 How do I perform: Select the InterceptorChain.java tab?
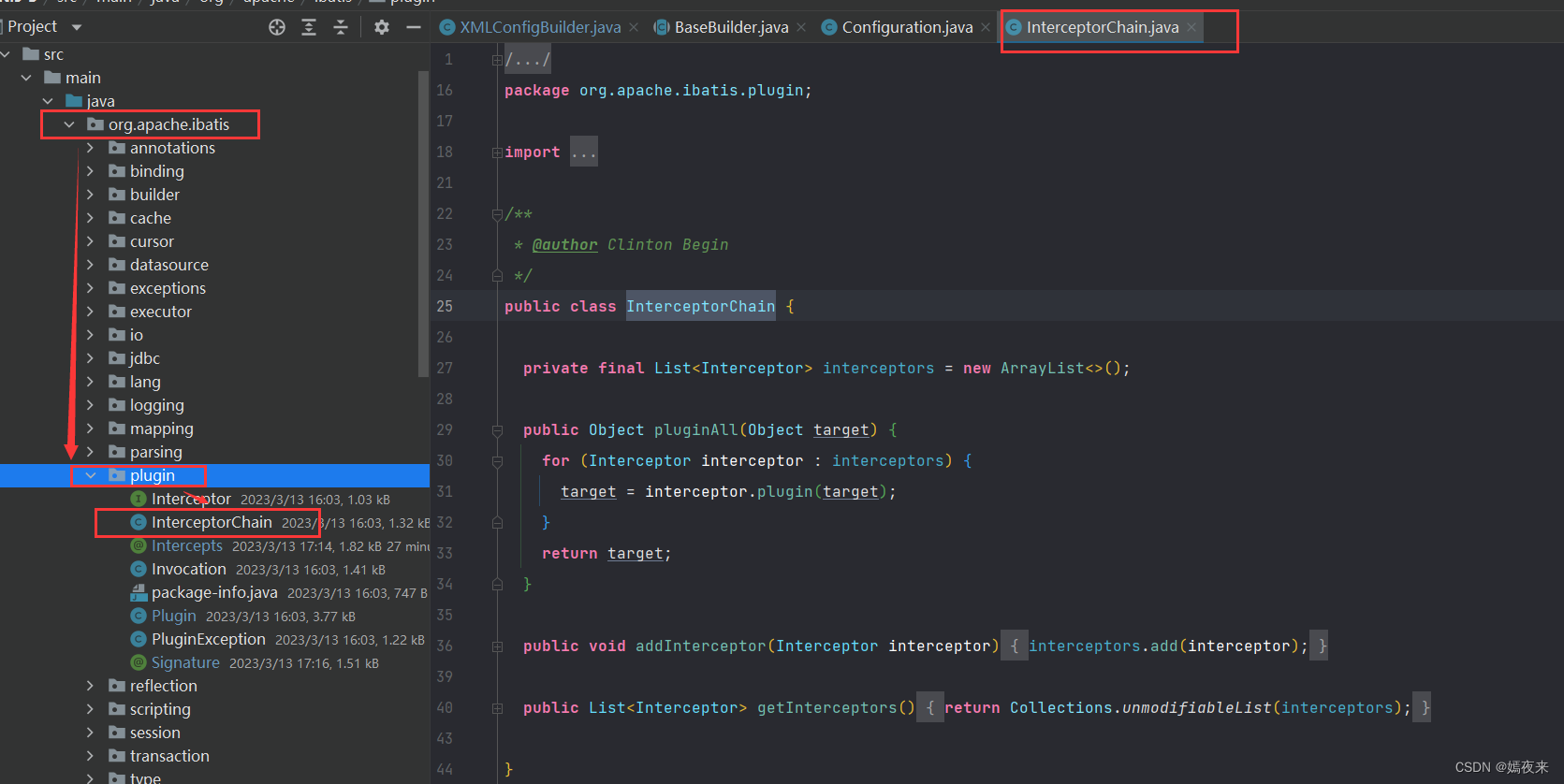point(1103,27)
